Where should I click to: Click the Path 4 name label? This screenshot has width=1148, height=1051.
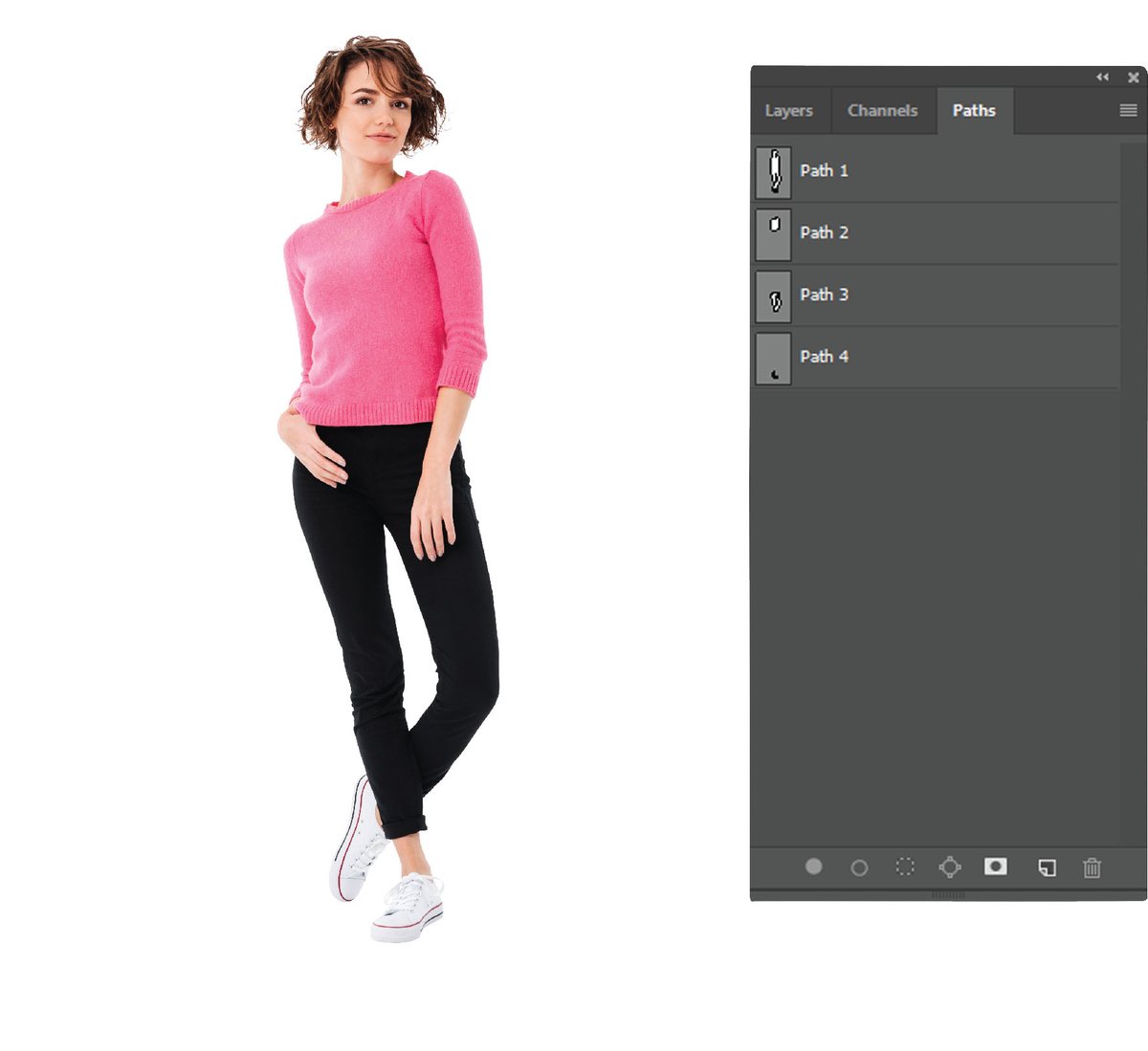pyautogui.click(x=824, y=357)
